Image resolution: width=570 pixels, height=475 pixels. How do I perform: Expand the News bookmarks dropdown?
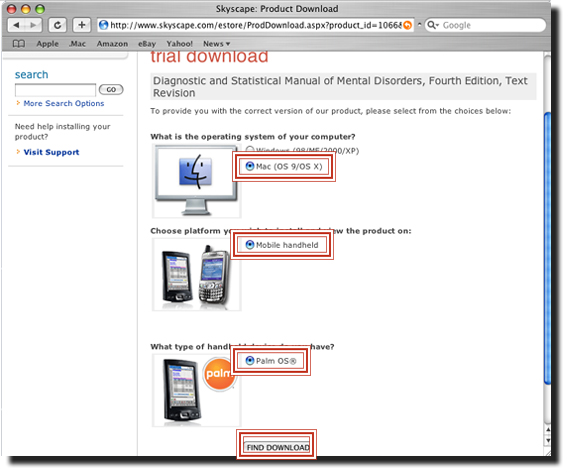(x=217, y=44)
